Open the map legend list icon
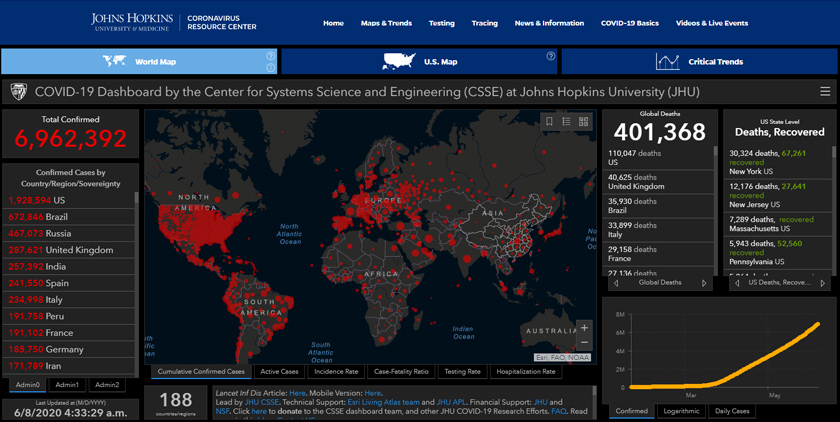Screen dimensions: 840x422 click(566, 122)
